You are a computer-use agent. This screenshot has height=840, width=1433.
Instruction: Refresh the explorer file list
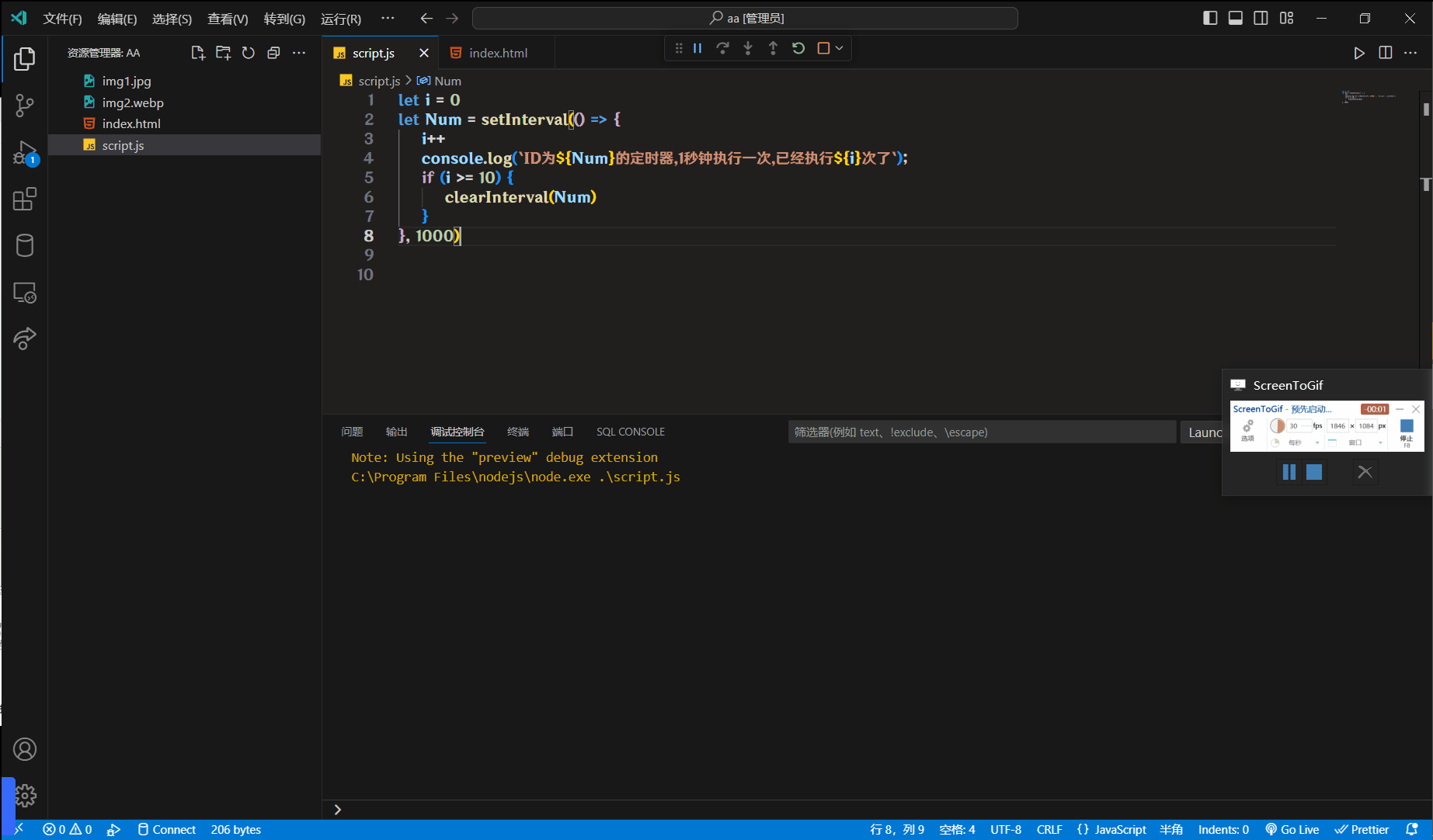click(x=249, y=53)
